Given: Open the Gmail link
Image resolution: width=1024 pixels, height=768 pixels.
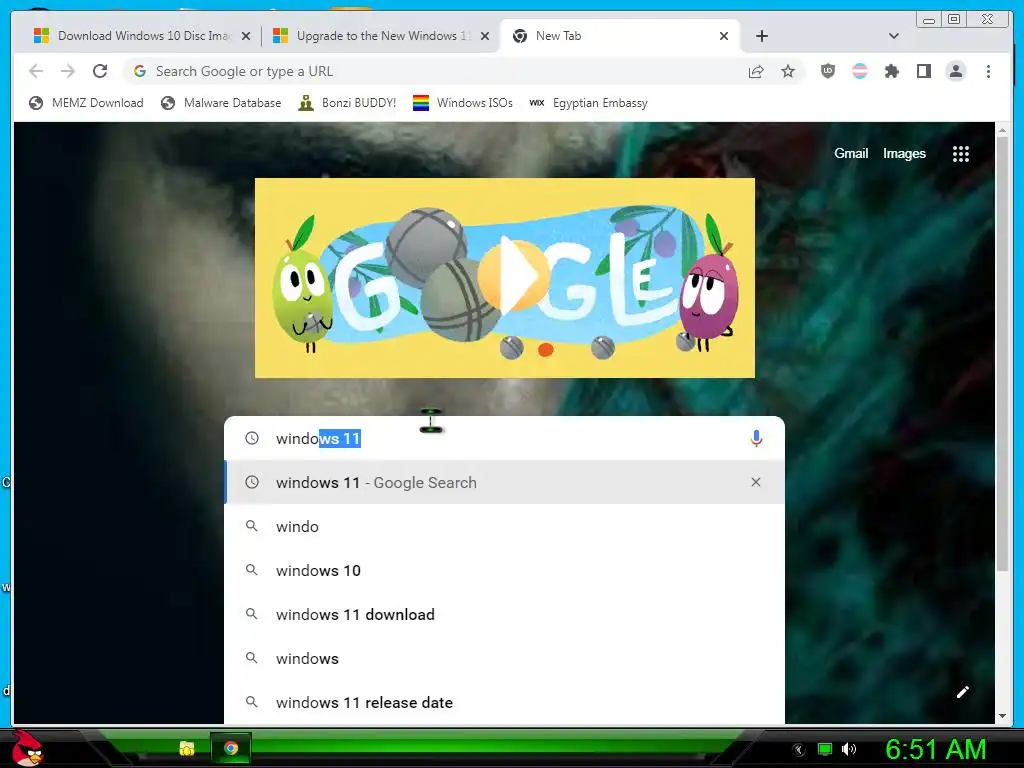Looking at the screenshot, I should click(851, 153).
